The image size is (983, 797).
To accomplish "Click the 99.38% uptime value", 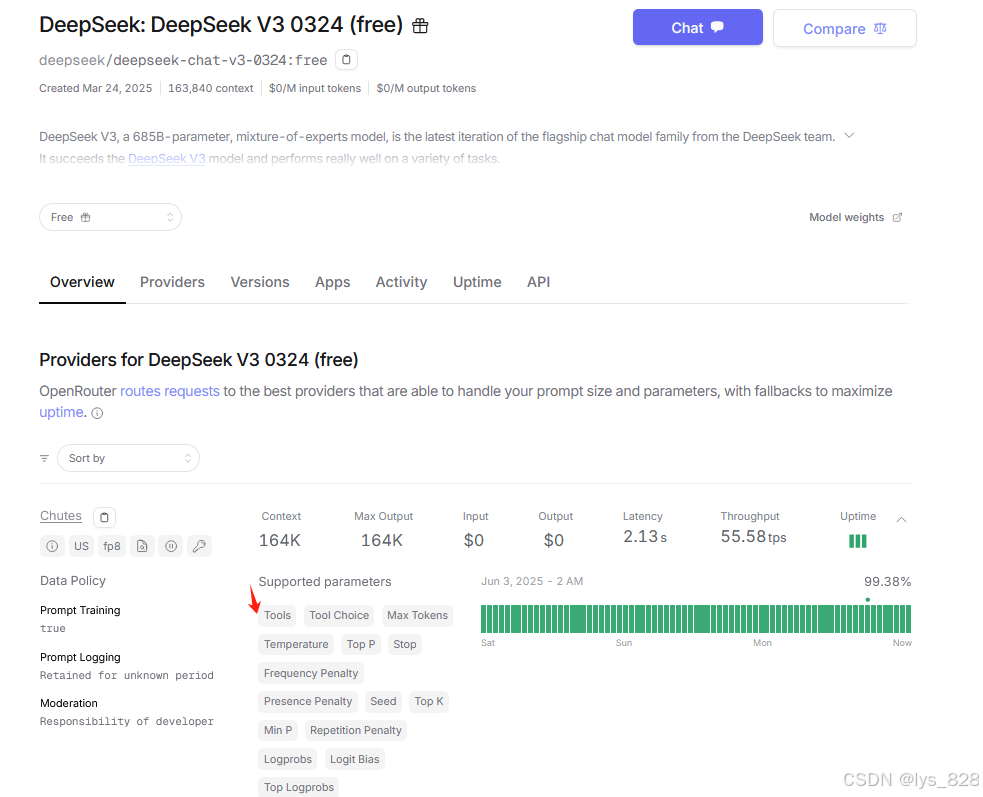I will 887,581.
